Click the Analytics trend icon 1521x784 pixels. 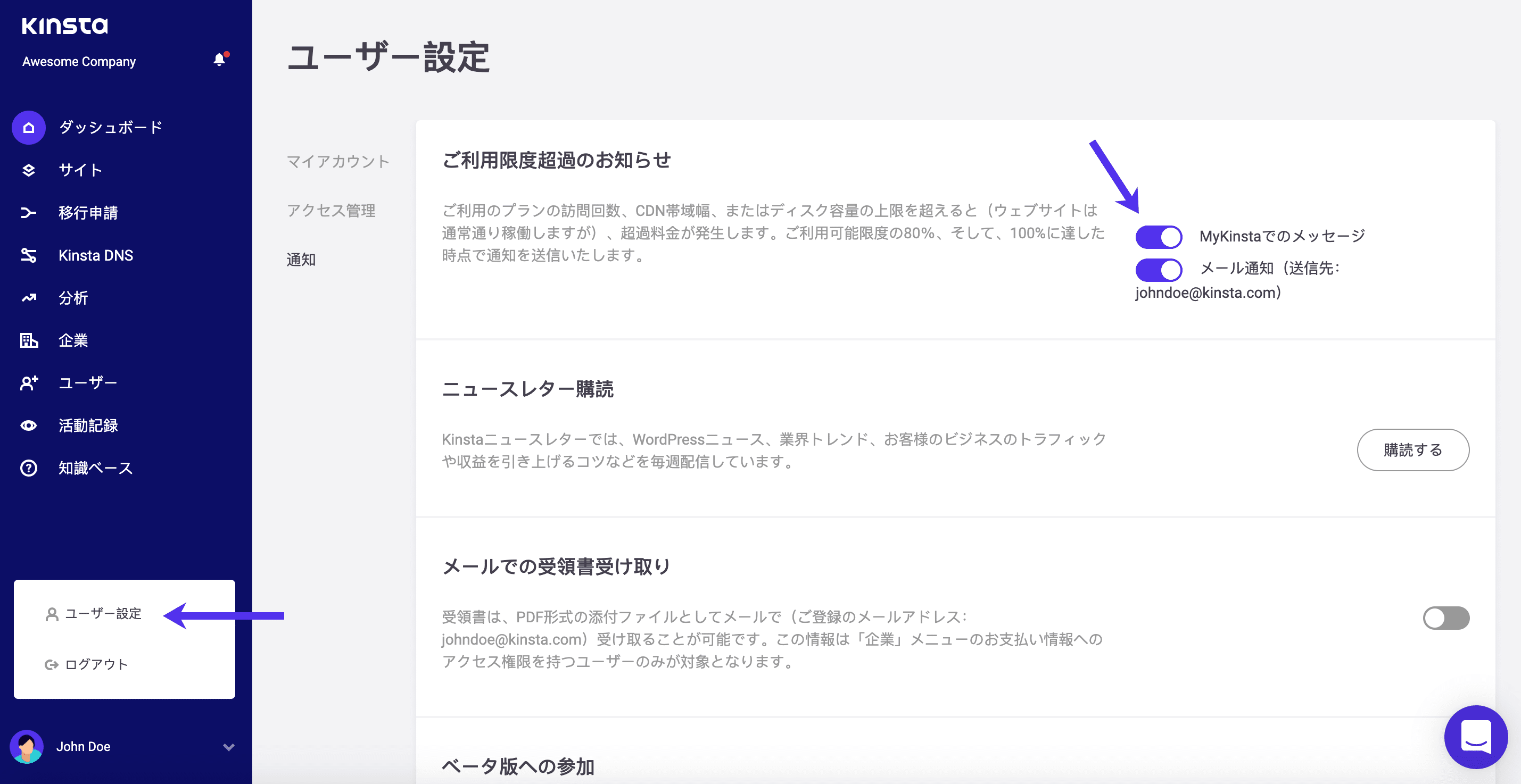[28, 298]
